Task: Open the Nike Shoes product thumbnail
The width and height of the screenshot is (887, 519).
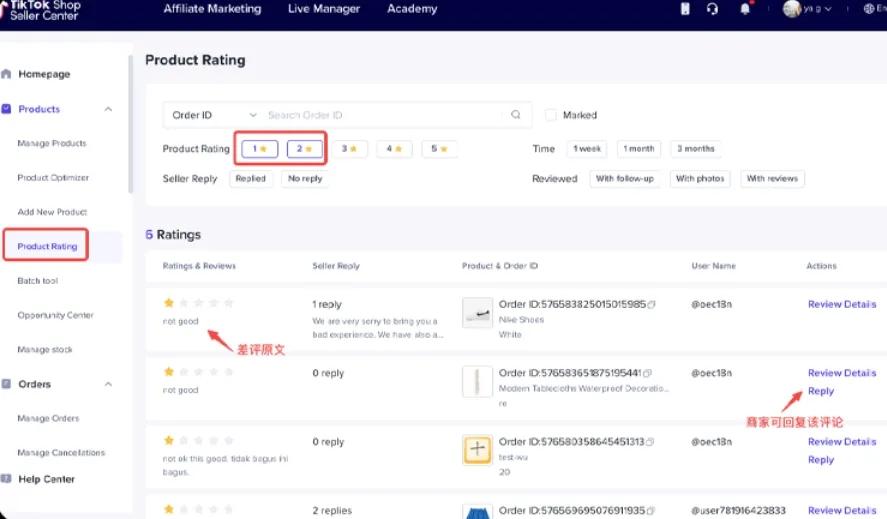Action: [x=477, y=313]
